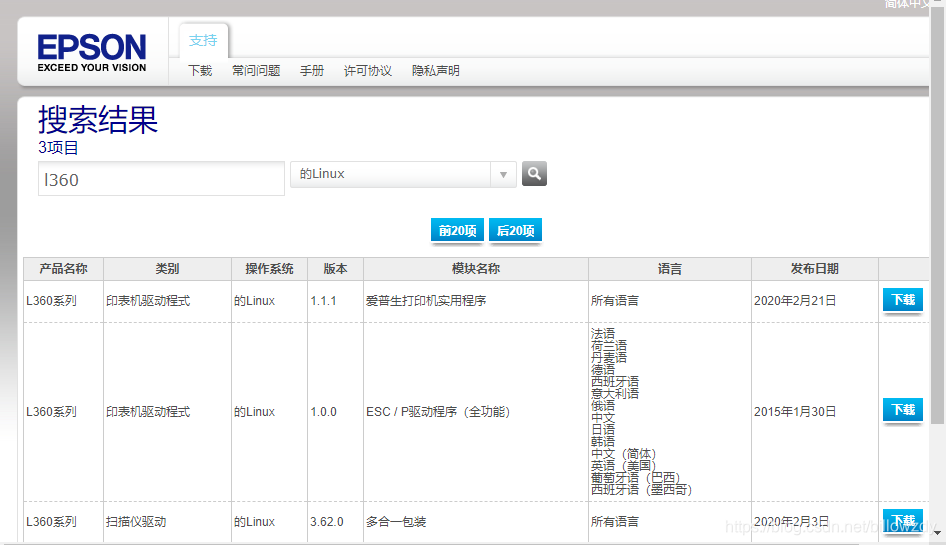The image size is (946, 545).
Task: Open the 下载 menu item
Action: pyautogui.click(x=200, y=71)
